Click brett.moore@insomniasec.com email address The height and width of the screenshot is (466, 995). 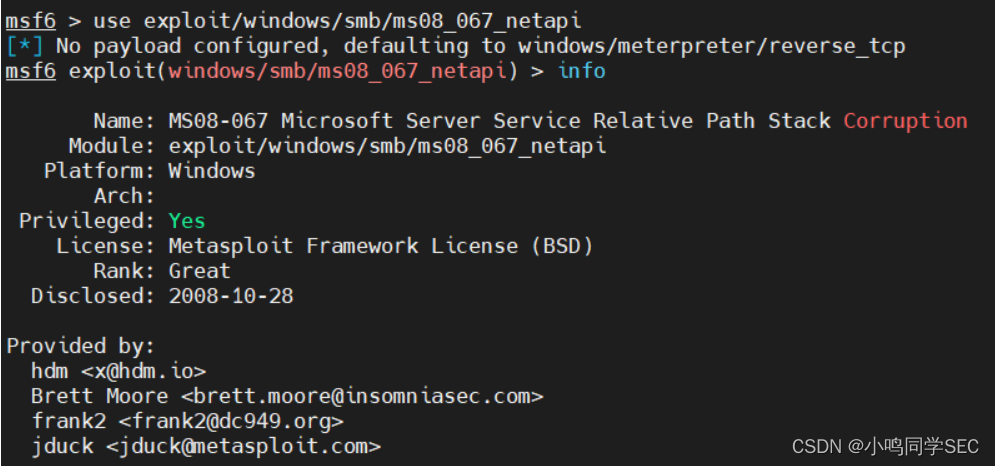pos(362,396)
